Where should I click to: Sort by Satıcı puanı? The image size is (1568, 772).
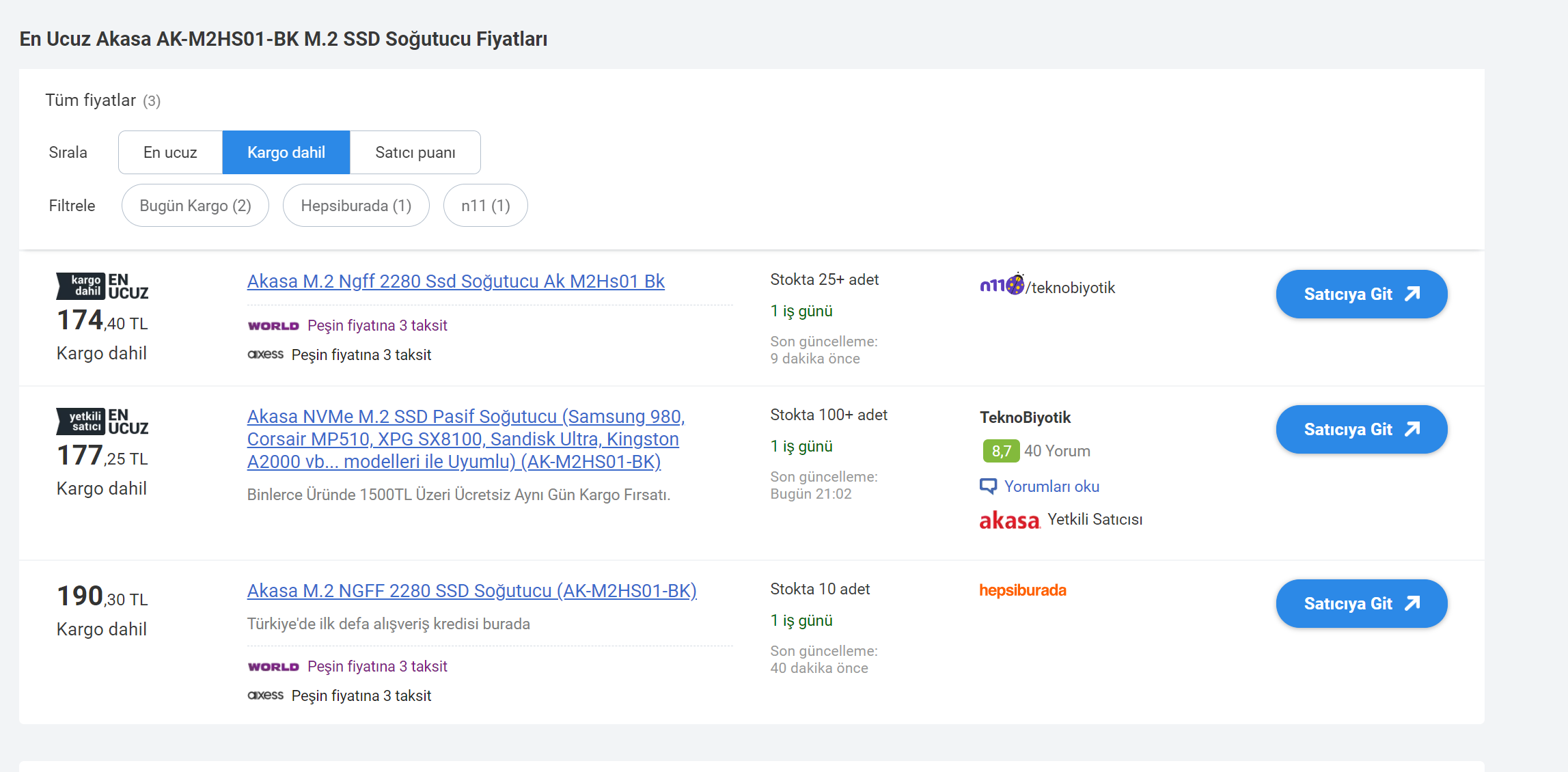(415, 152)
